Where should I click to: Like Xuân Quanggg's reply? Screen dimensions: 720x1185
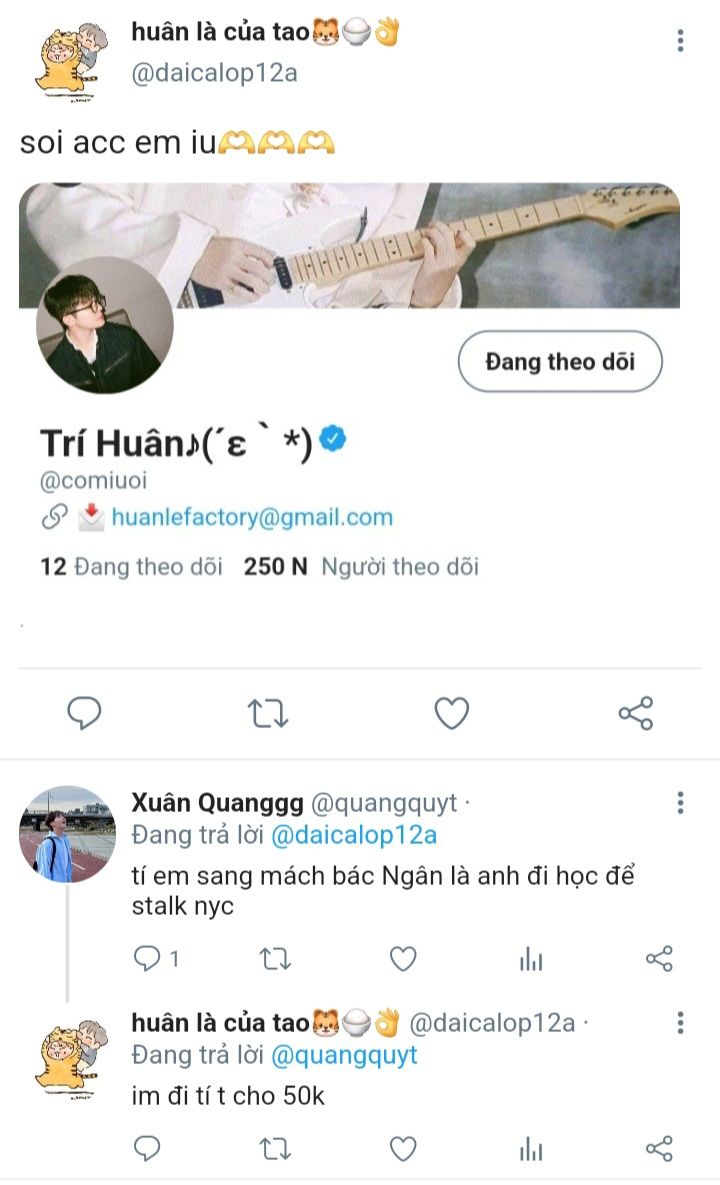coord(403,959)
